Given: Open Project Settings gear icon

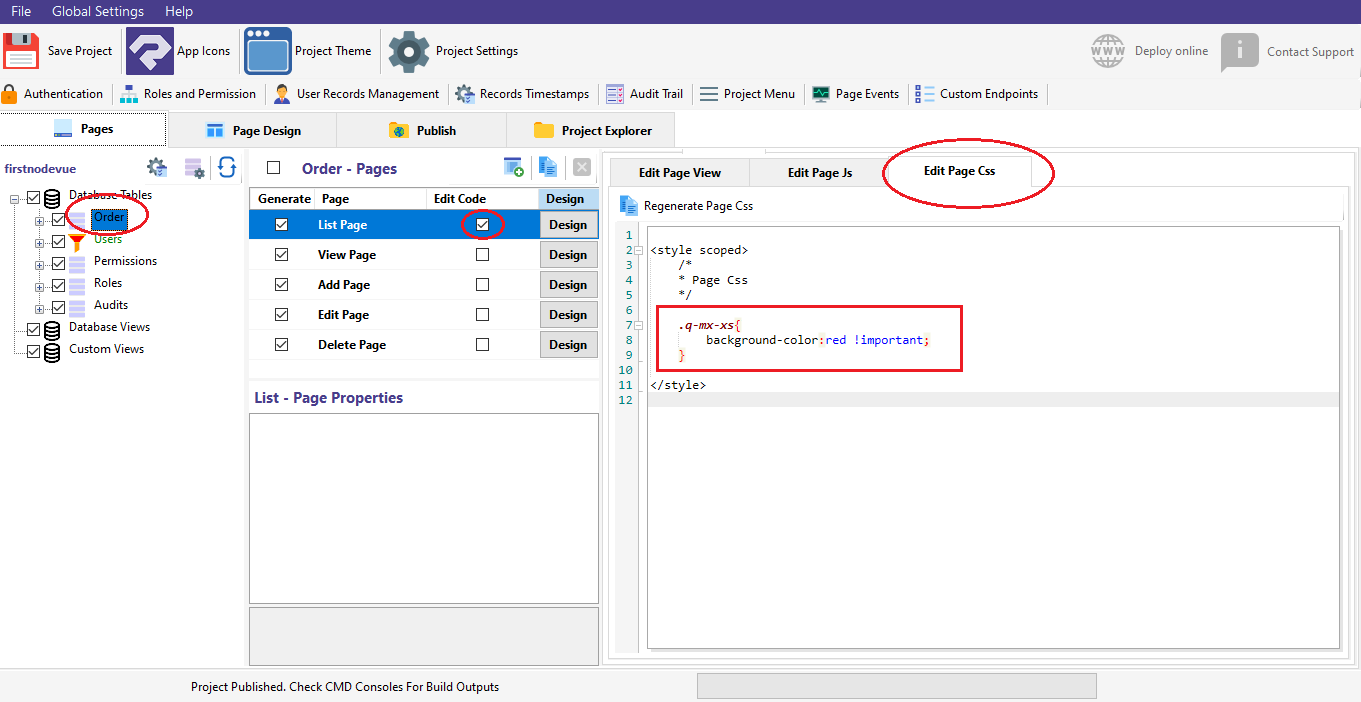Looking at the screenshot, I should pos(408,51).
